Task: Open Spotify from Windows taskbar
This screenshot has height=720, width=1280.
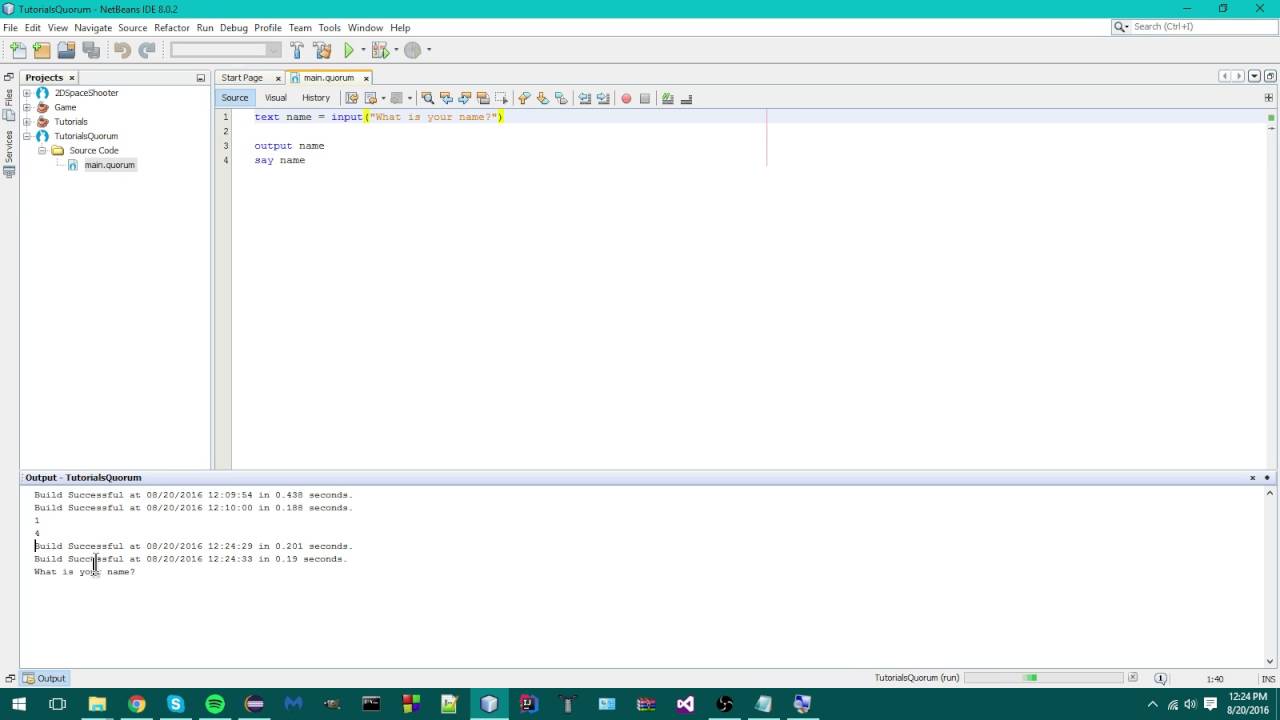Action: coord(215,704)
